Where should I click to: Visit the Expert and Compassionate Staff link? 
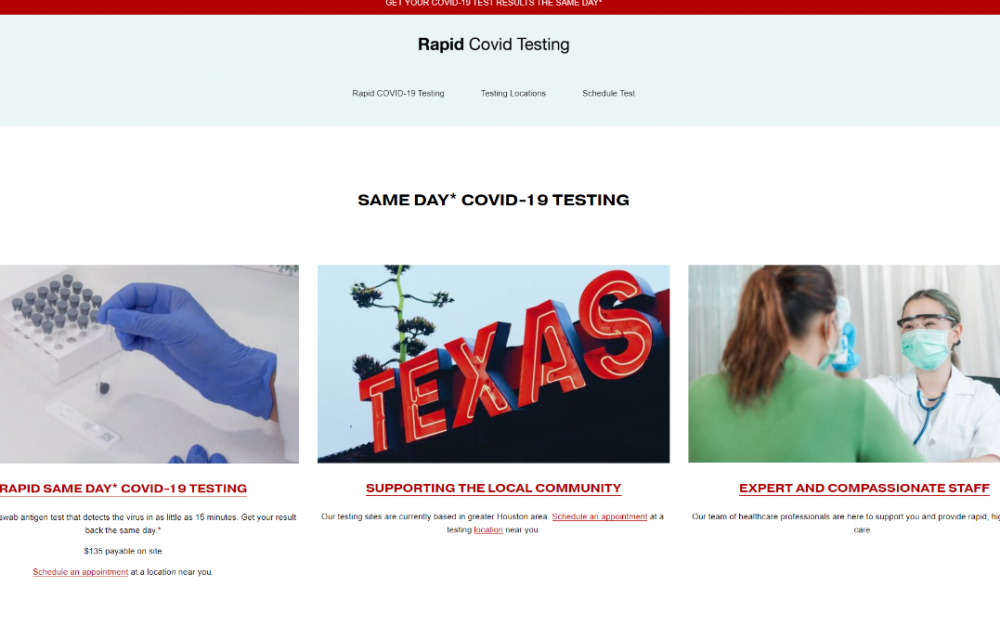(x=864, y=488)
